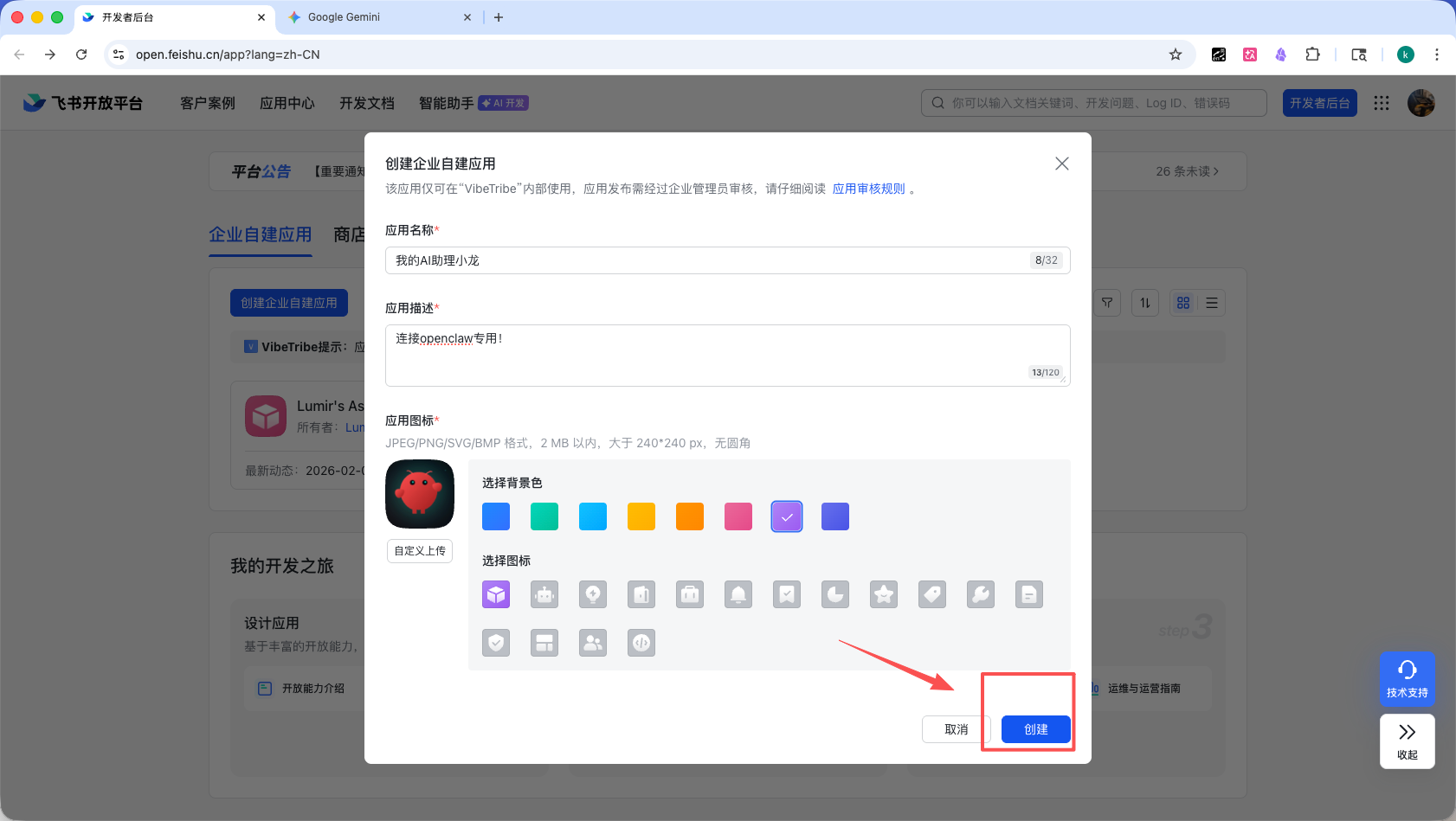Image resolution: width=1456 pixels, height=821 pixels.
Task: Switch to grid view of apps
Action: [1183, 302]
